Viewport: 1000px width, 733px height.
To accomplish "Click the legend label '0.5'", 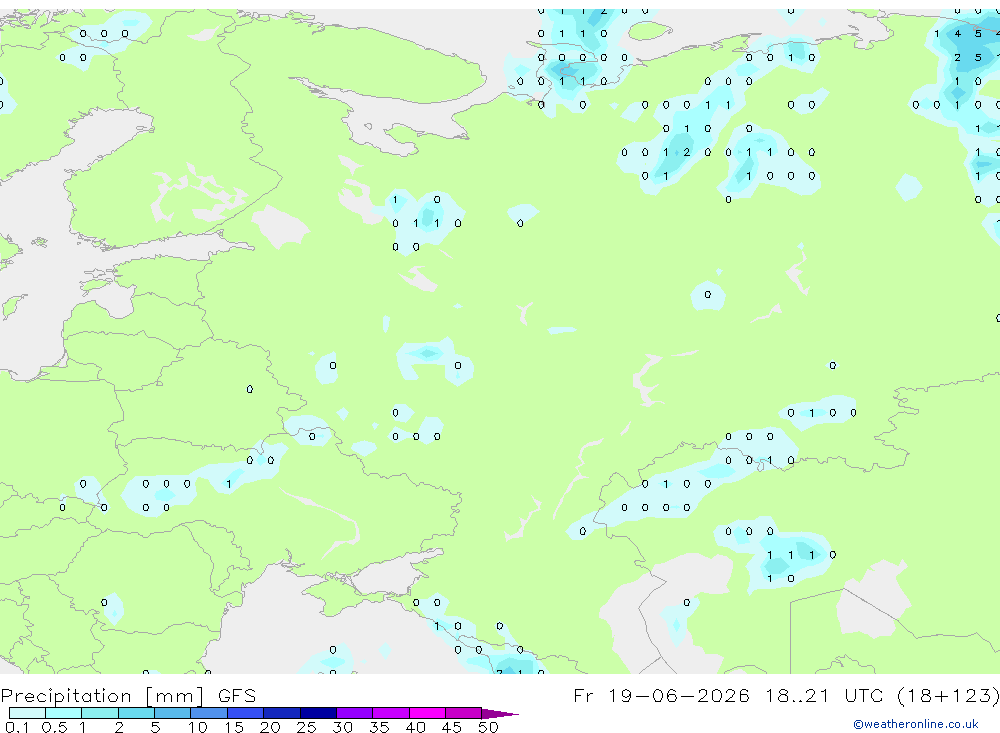I will (x=54, y=727).
